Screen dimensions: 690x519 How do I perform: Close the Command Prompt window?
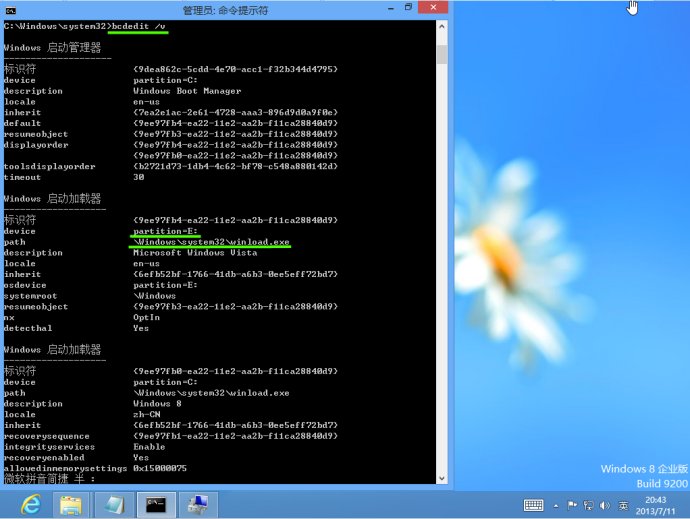(x=433, y=7)
